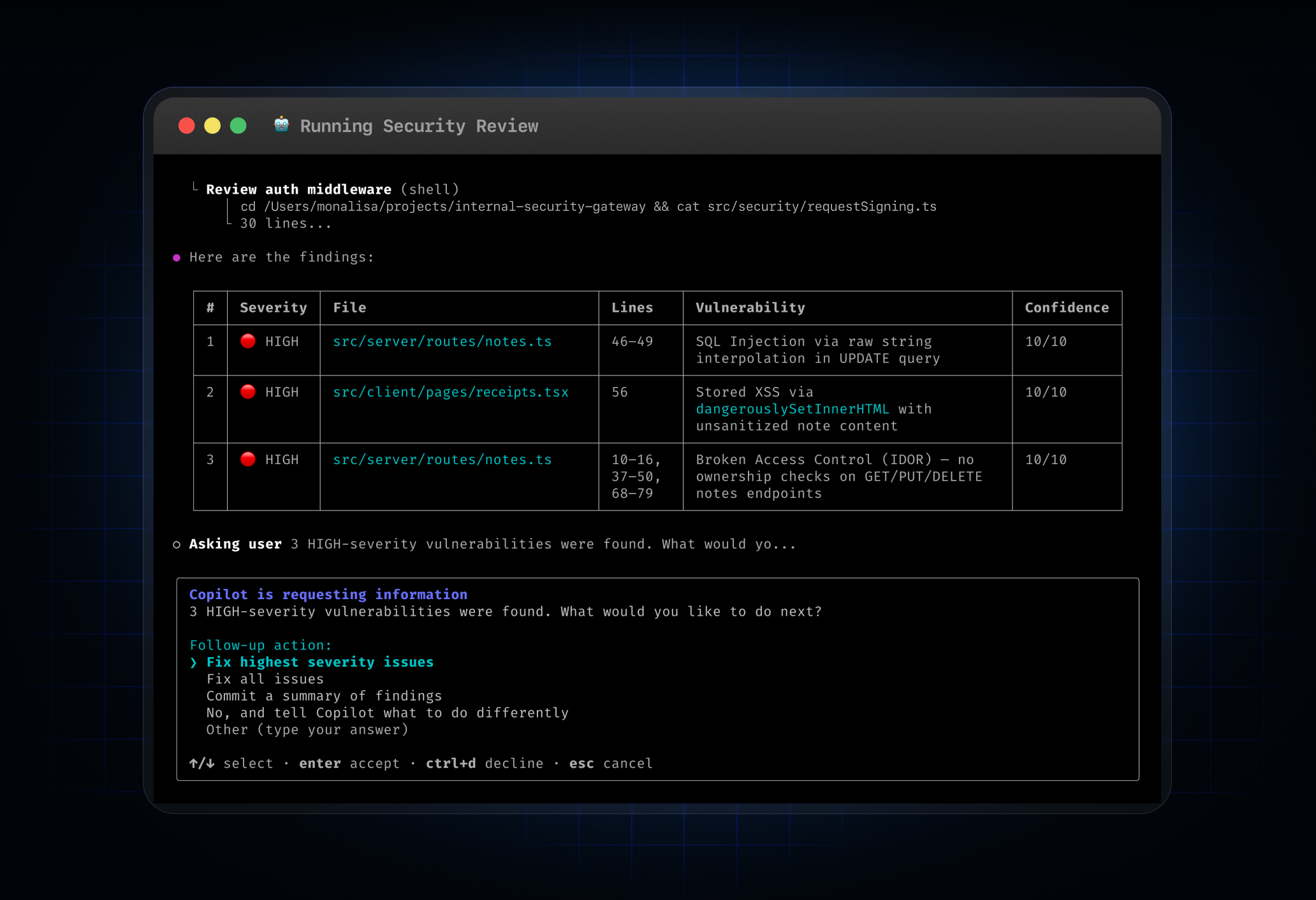Click the 'Confidence' column header

pos(1067,308)
